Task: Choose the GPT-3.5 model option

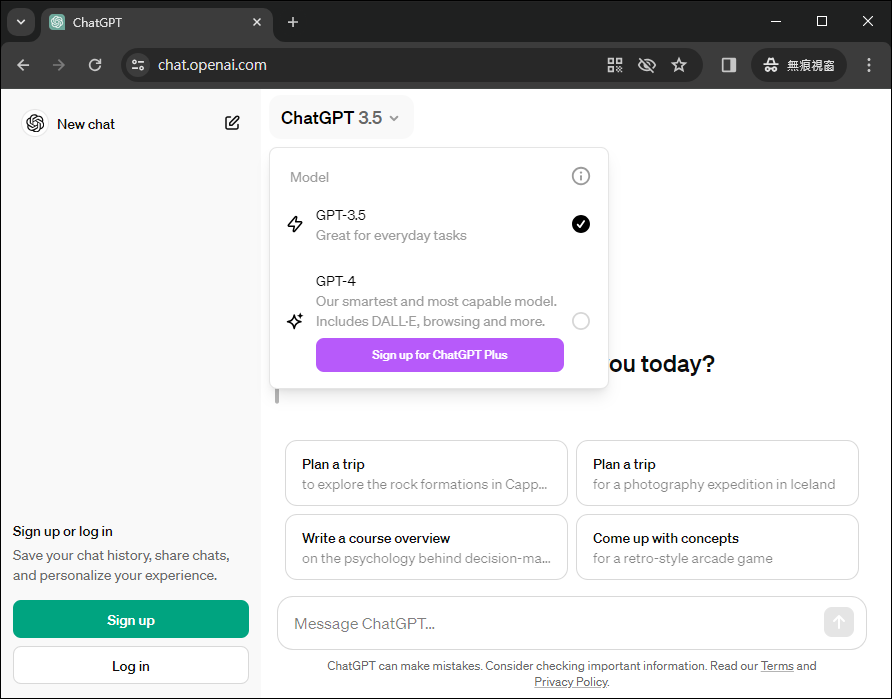Action: click(x=439, y=225)
